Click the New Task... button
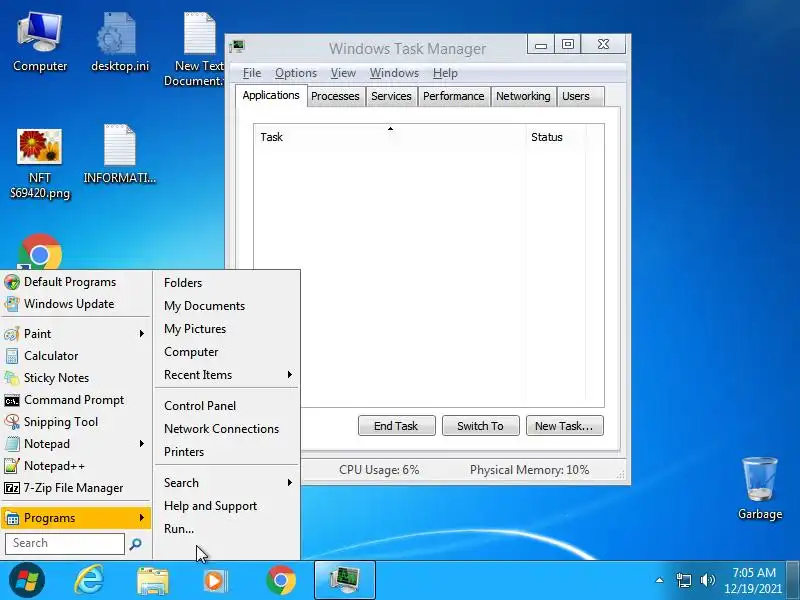Image resolution: width=800 pixels, height=600 pixels. point(564,426)
